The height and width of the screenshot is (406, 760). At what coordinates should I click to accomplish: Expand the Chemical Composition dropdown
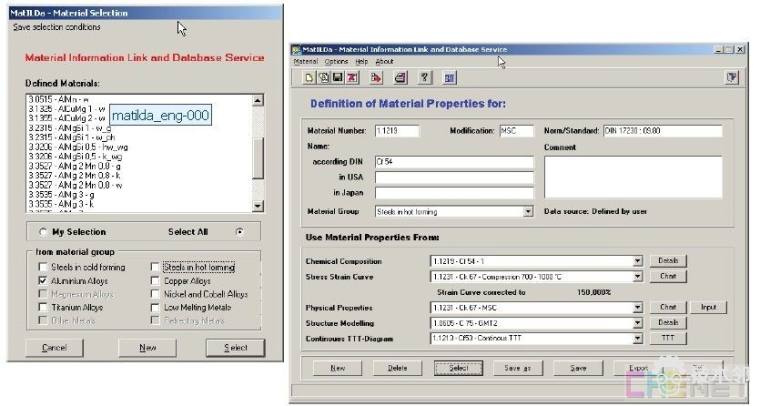tap(637, 261)
